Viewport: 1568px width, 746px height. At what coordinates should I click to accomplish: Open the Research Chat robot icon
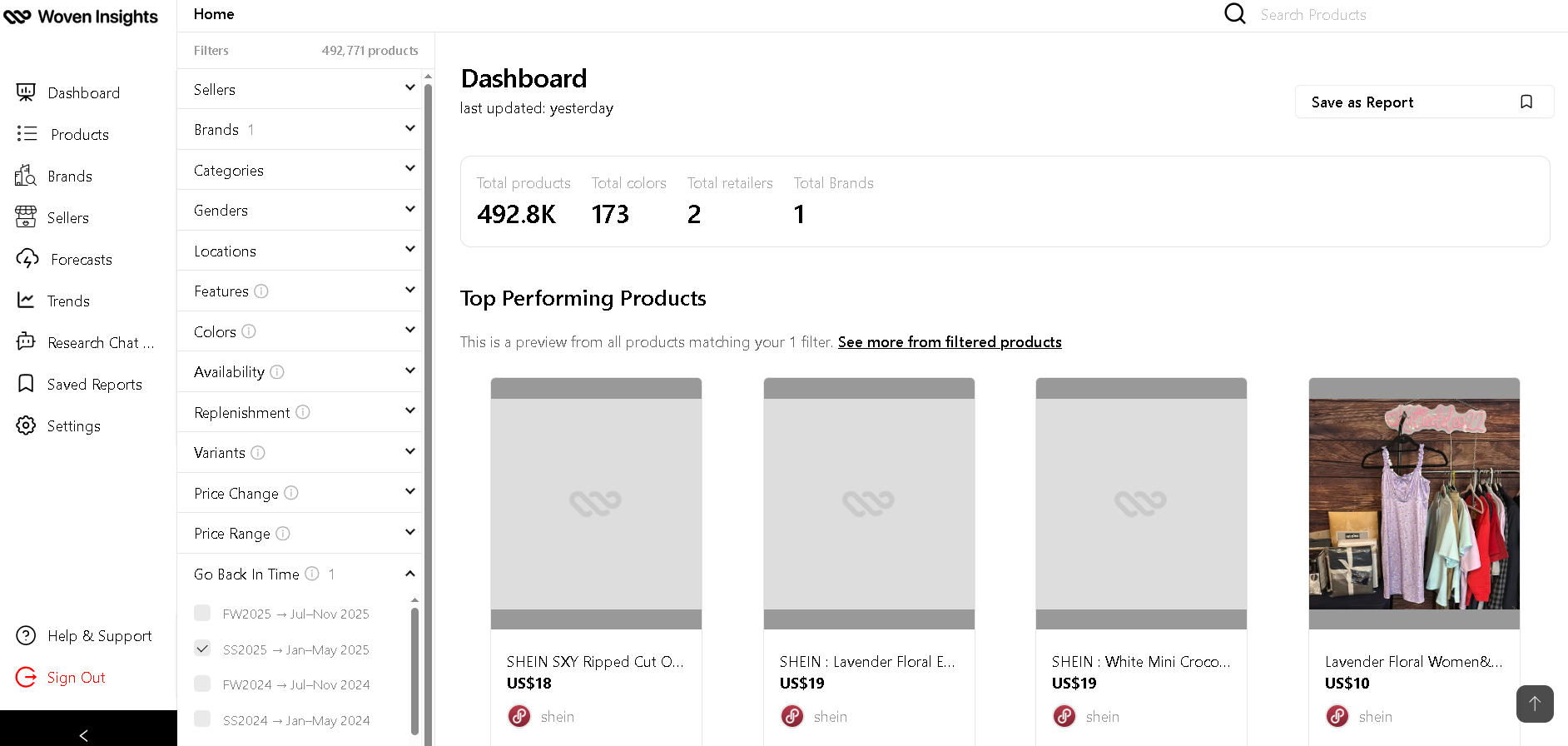pos(27,342)
